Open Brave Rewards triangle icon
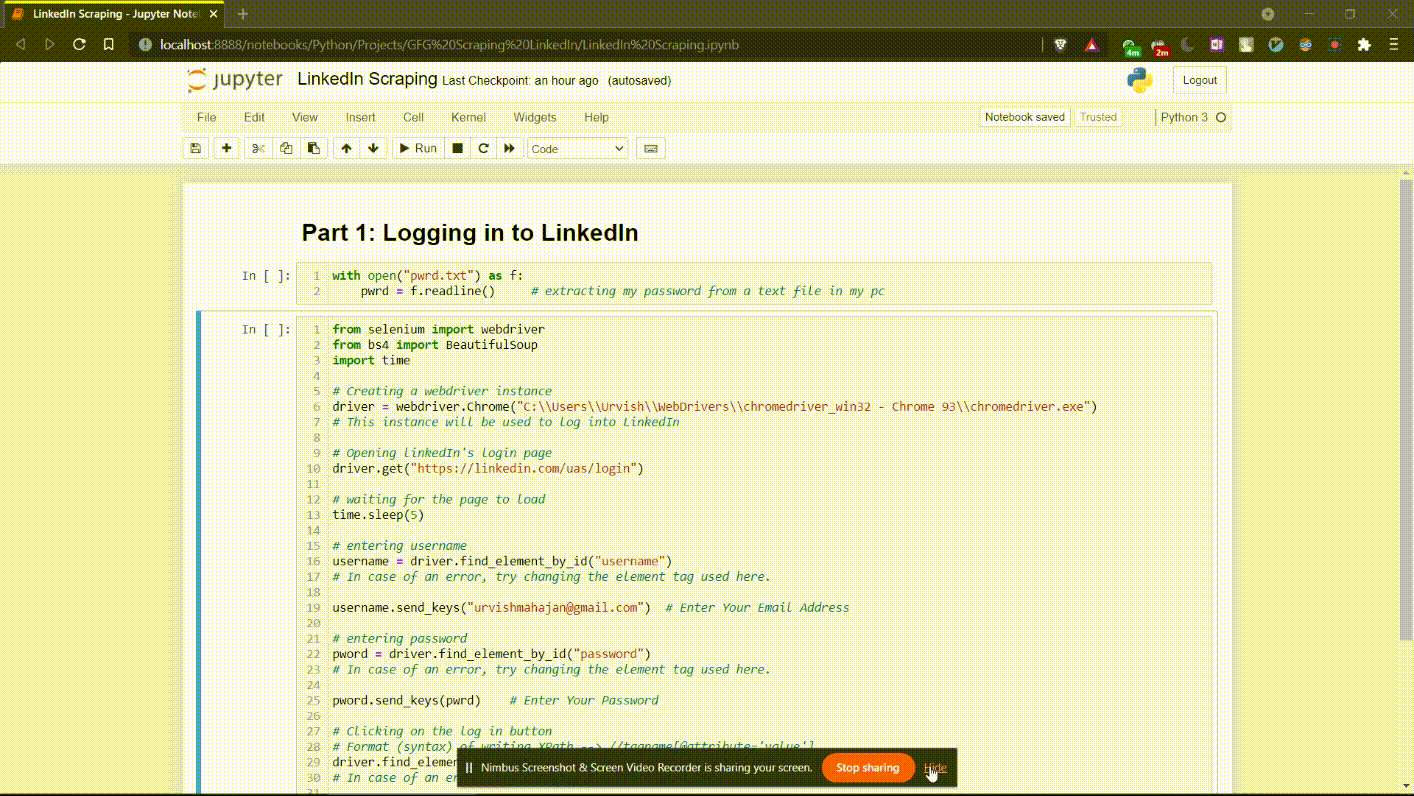Image resolution: width=1414 pixels, height=796 pixels. (x=1091, y=44)
